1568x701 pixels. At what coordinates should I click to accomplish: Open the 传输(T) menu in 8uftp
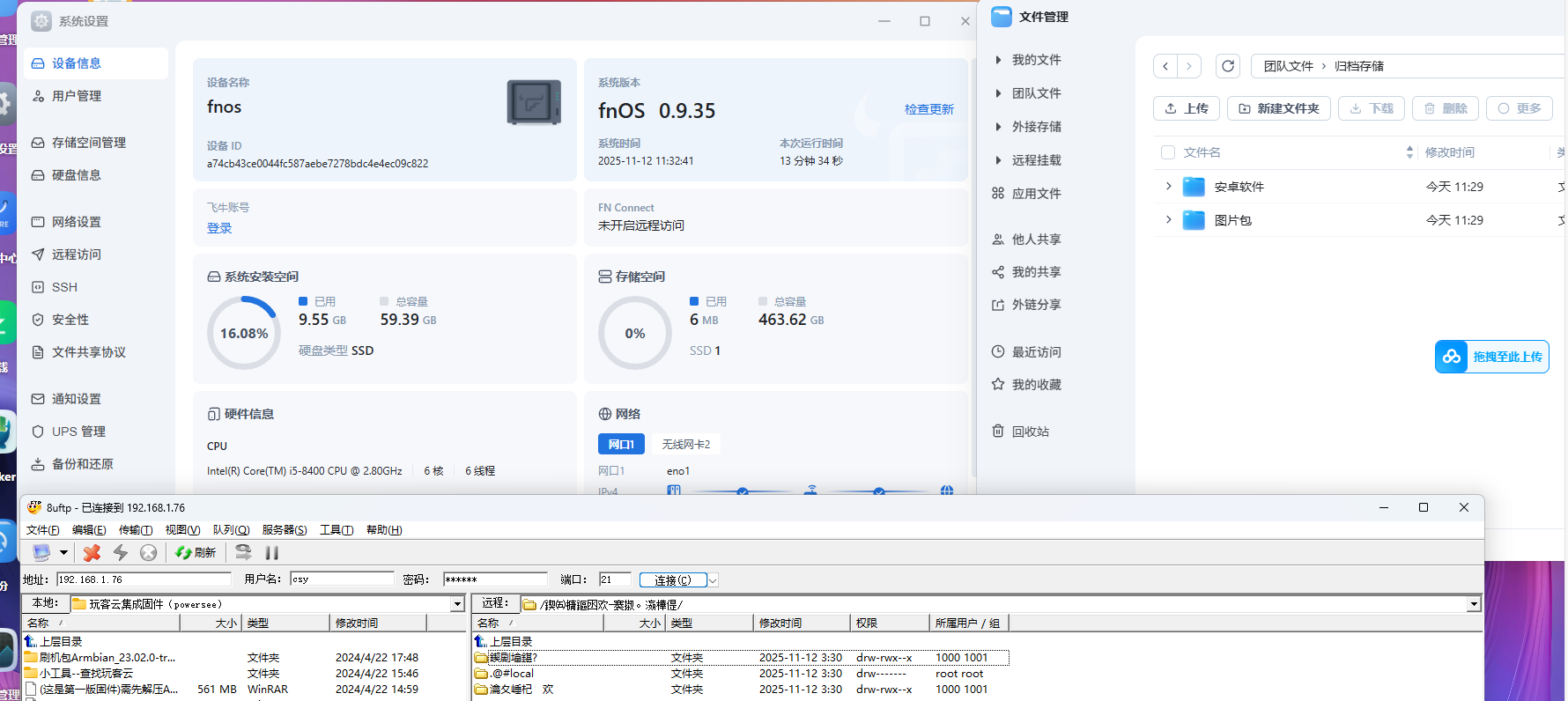tap(136, 529)
